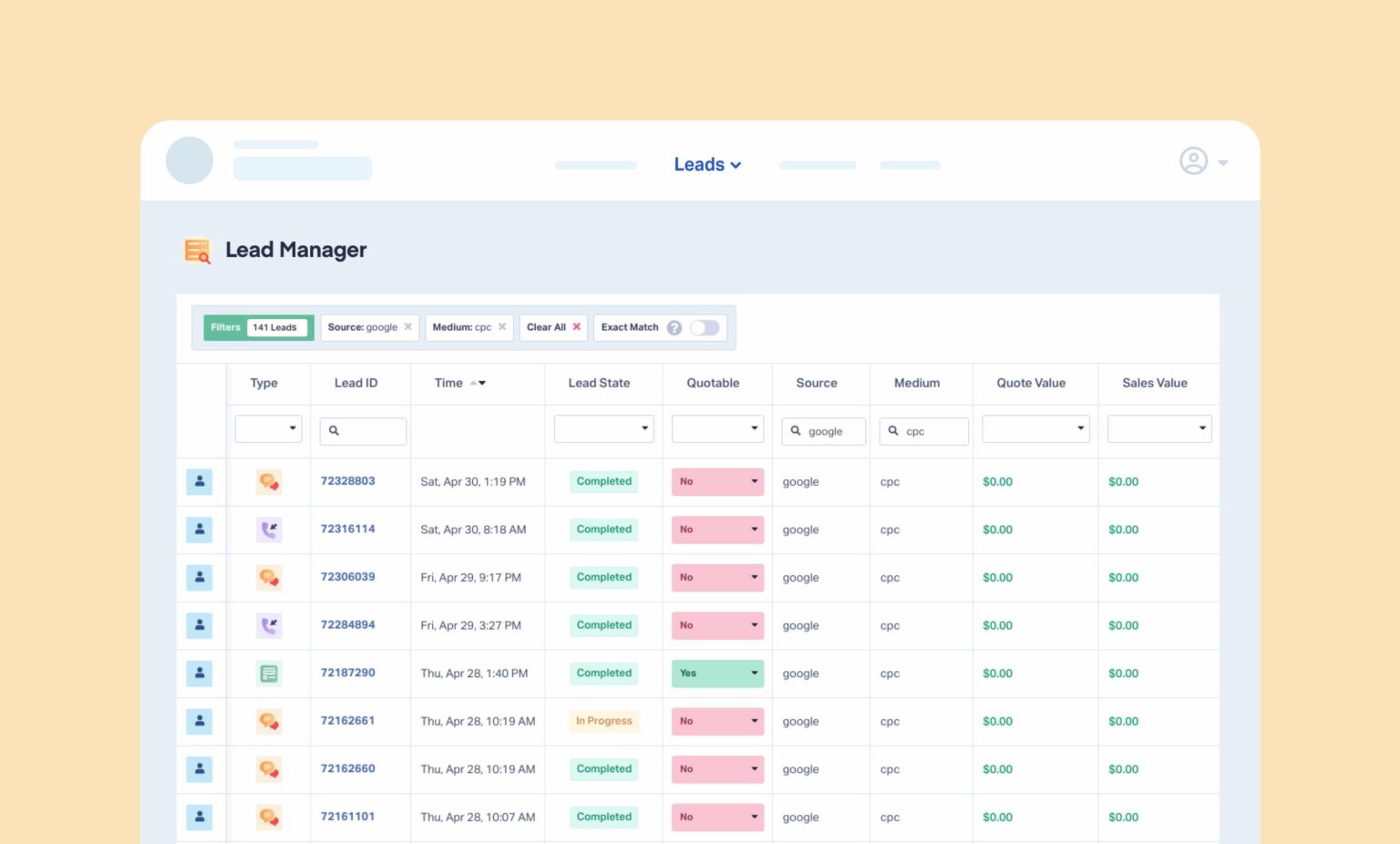
Task: Select the green form submission icon for lead 72187290
Action: coord(269,673)
